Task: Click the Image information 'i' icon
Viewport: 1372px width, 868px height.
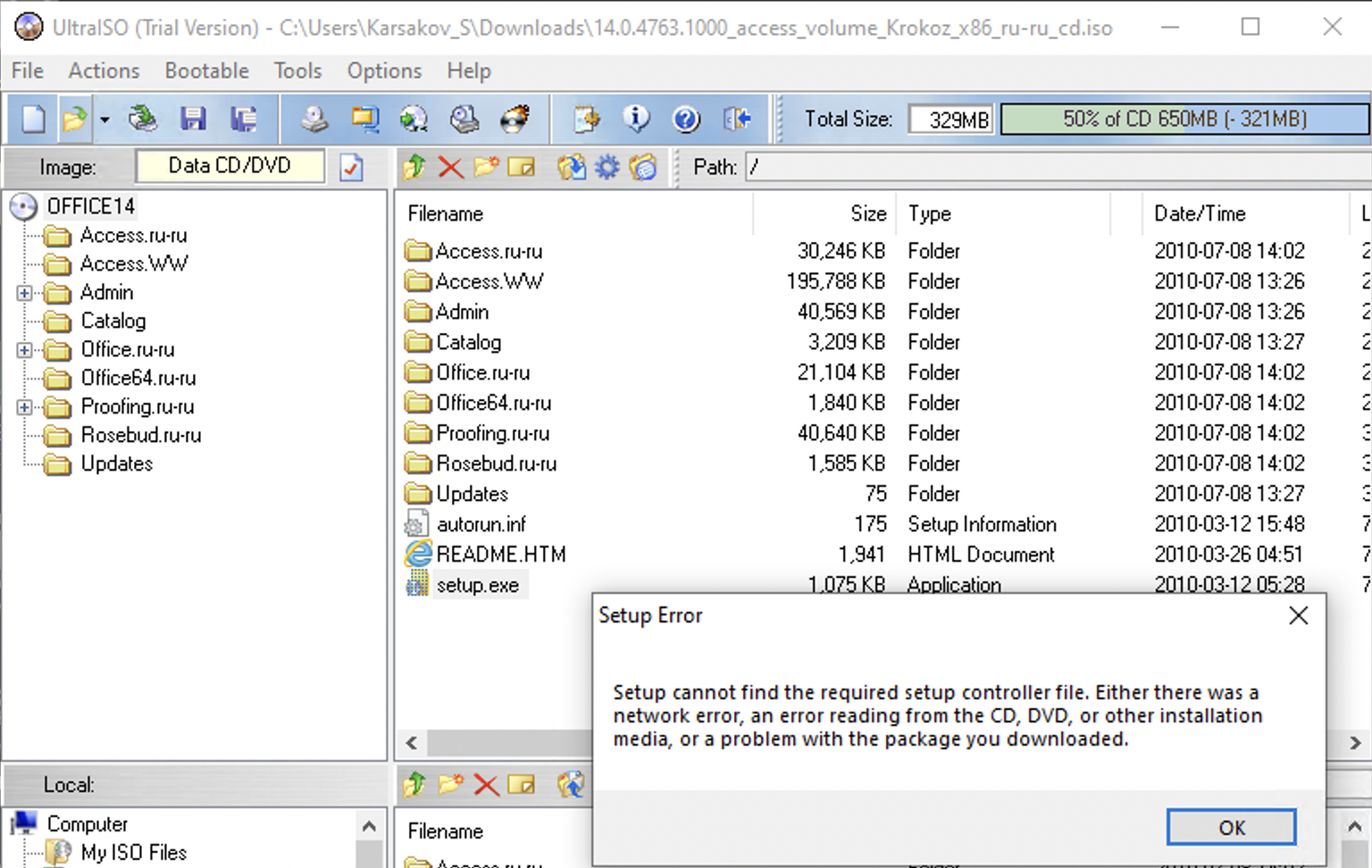Action: pyautogui.click(x=636, y=119)
